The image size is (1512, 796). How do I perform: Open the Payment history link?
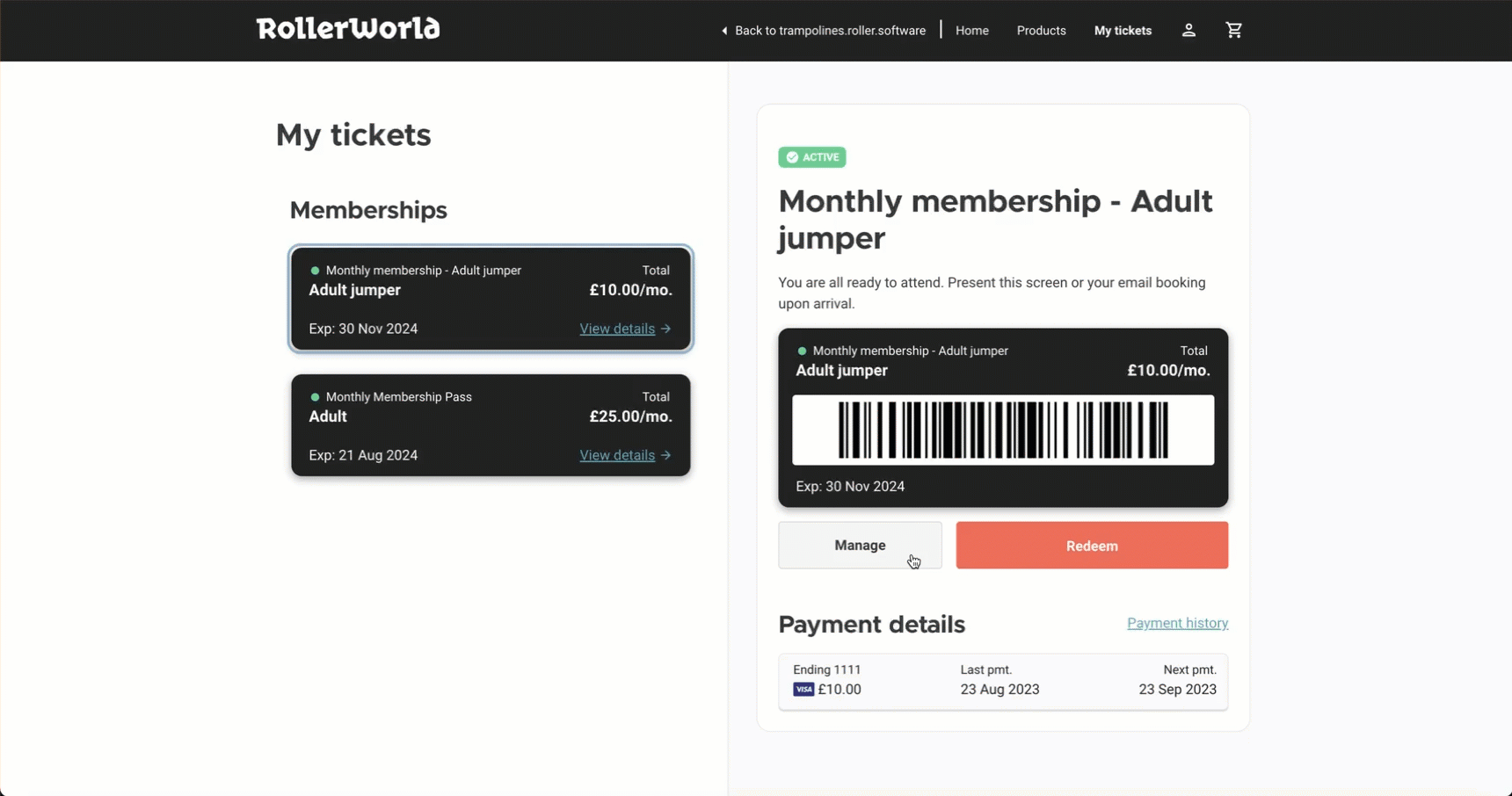coord(1178,623)
